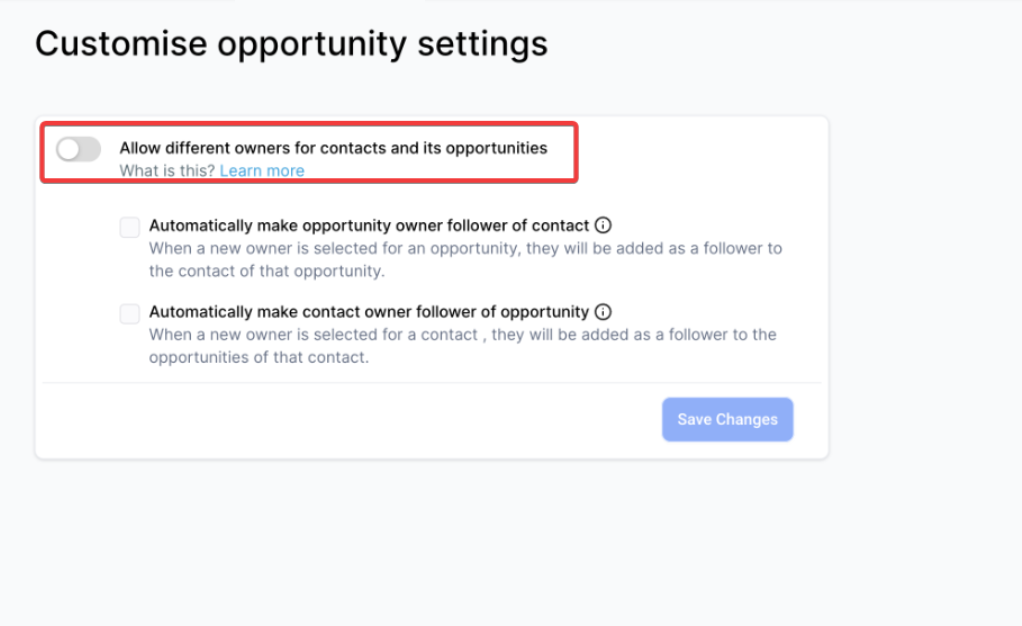Click description starting "When a new owner is selected for a contact"
The width and height of the screenshot is (1022, 626).
[462, 334]
